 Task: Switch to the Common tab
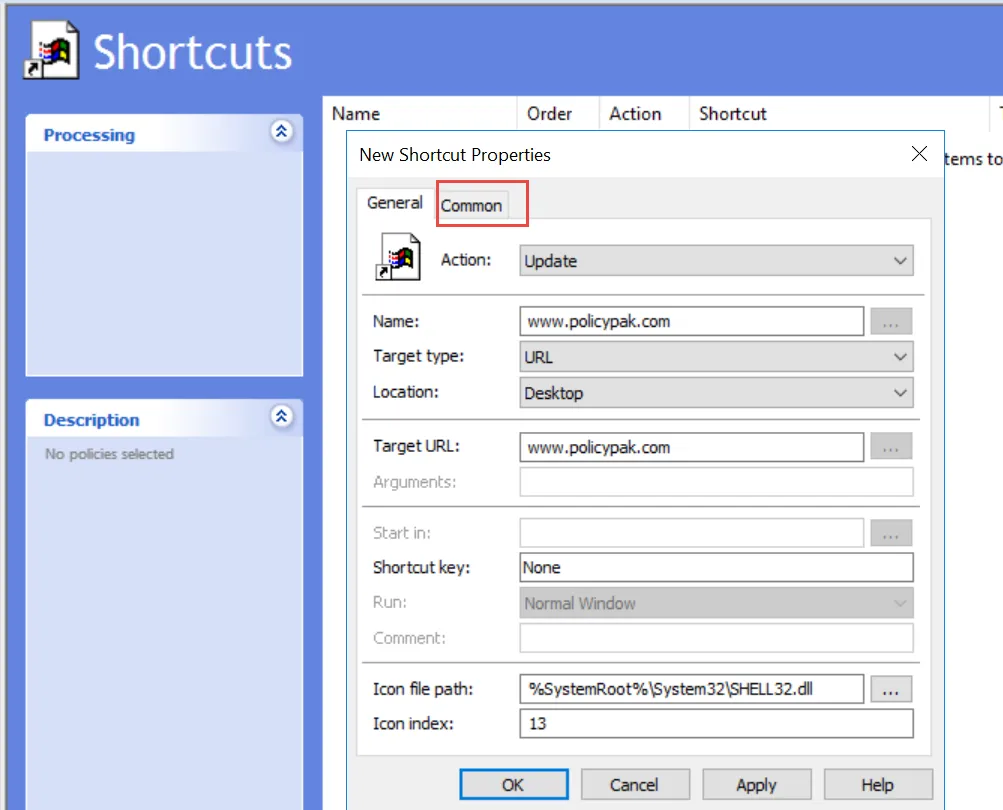tap(472, 205)
